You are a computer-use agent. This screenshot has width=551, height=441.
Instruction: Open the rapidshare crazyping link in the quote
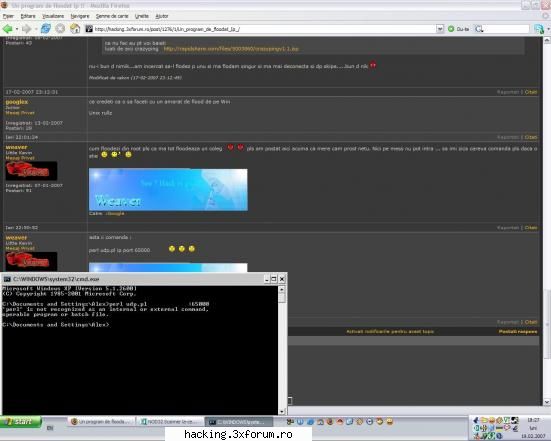pos(231,49)
